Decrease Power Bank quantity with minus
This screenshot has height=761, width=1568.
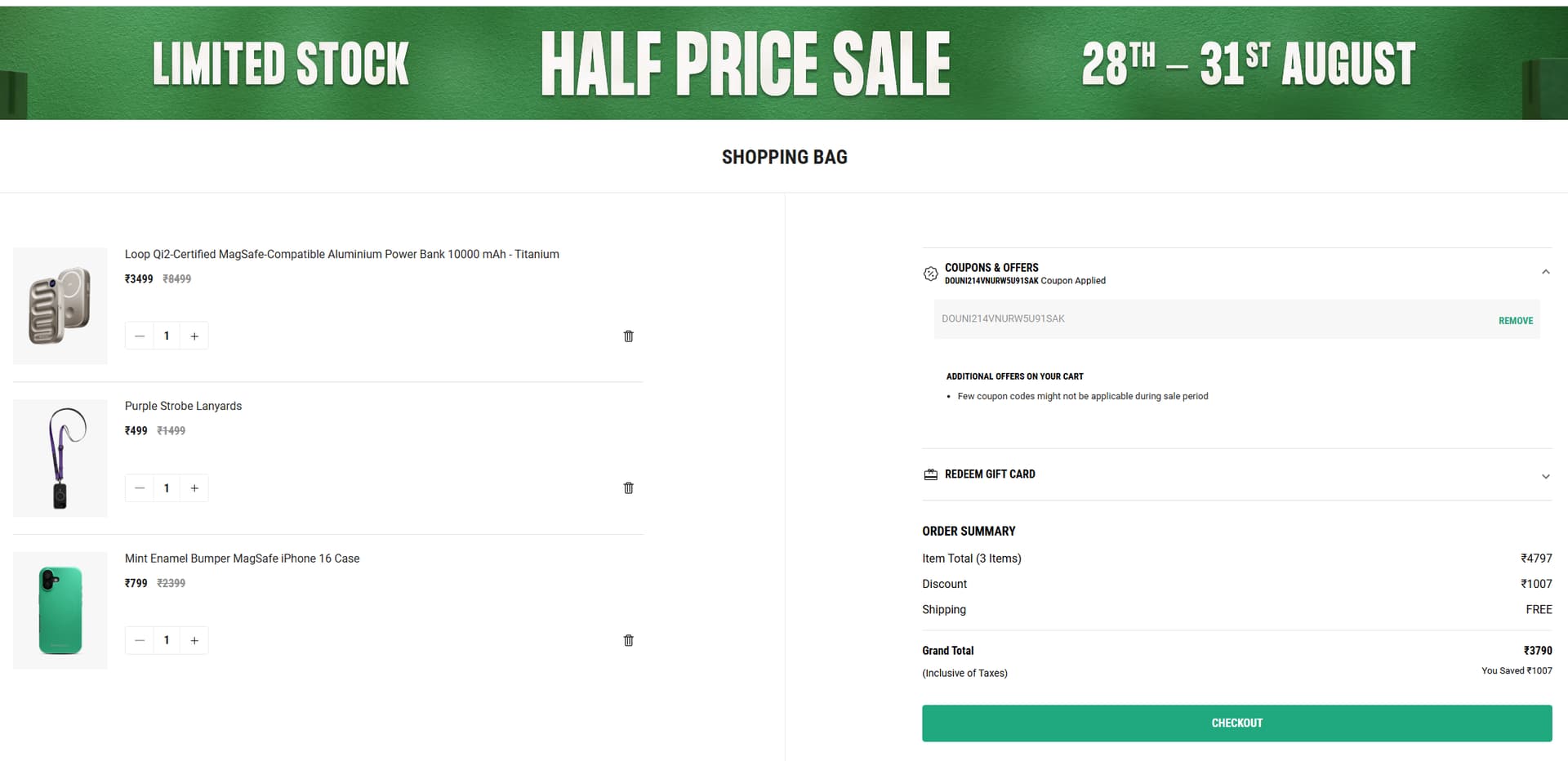point(140,336)
